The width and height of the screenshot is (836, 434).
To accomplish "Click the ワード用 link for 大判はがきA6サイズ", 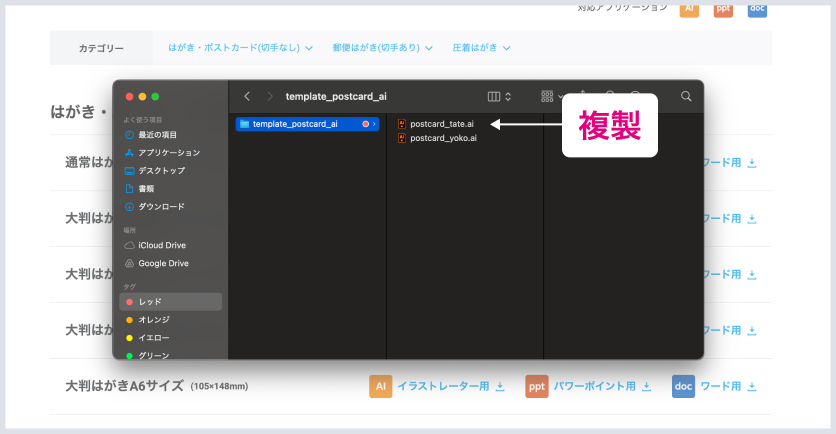I will (720, 386).
